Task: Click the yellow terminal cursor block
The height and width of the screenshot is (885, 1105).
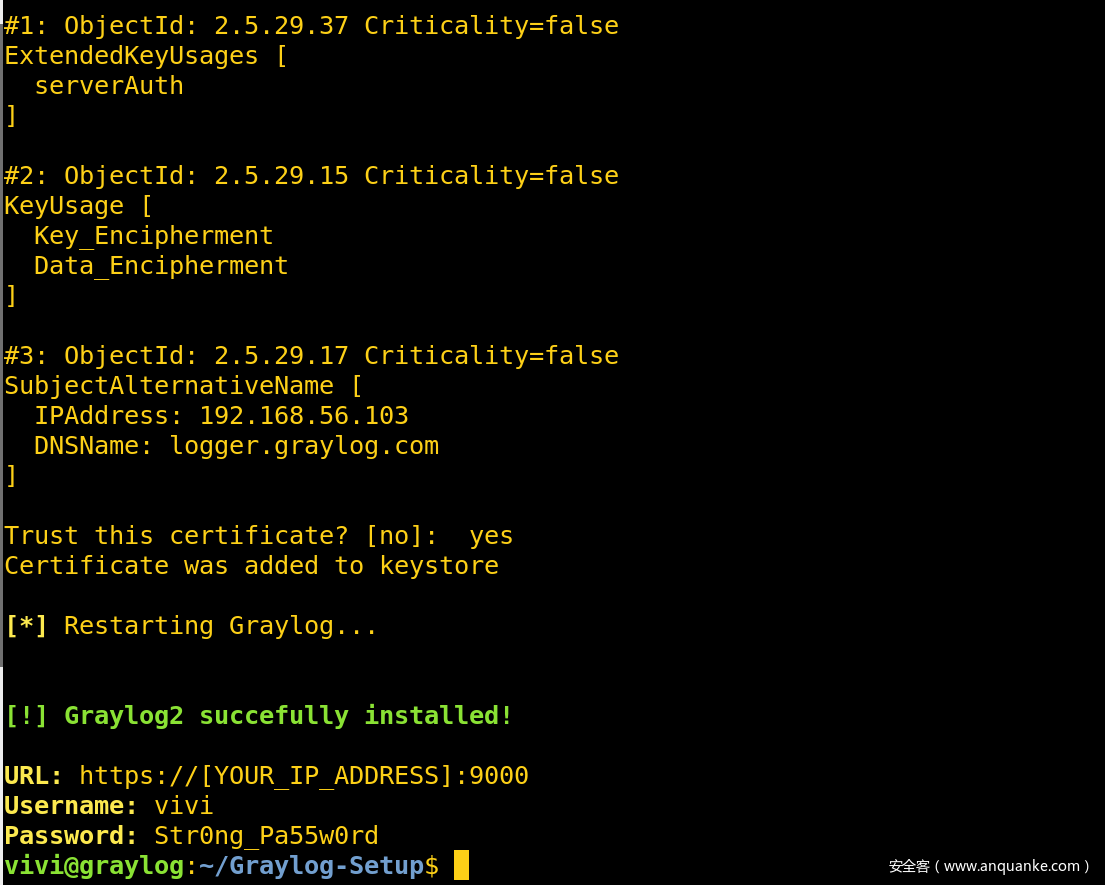Action: point(461,865)
